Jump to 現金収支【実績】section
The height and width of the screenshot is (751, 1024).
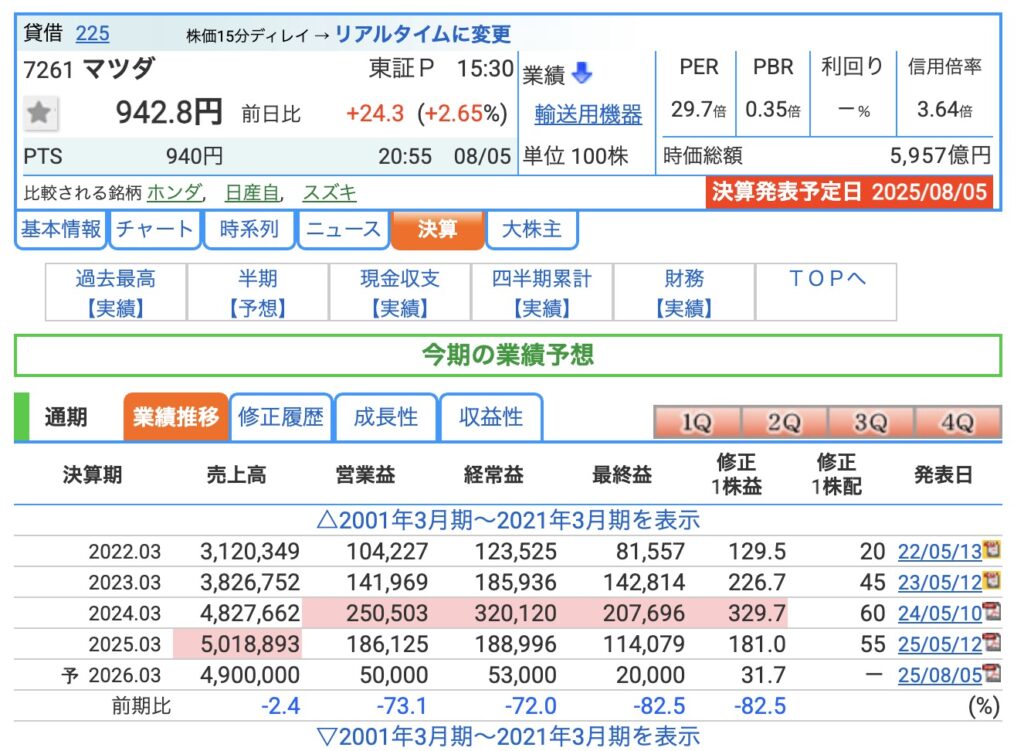tap(400, 293)
